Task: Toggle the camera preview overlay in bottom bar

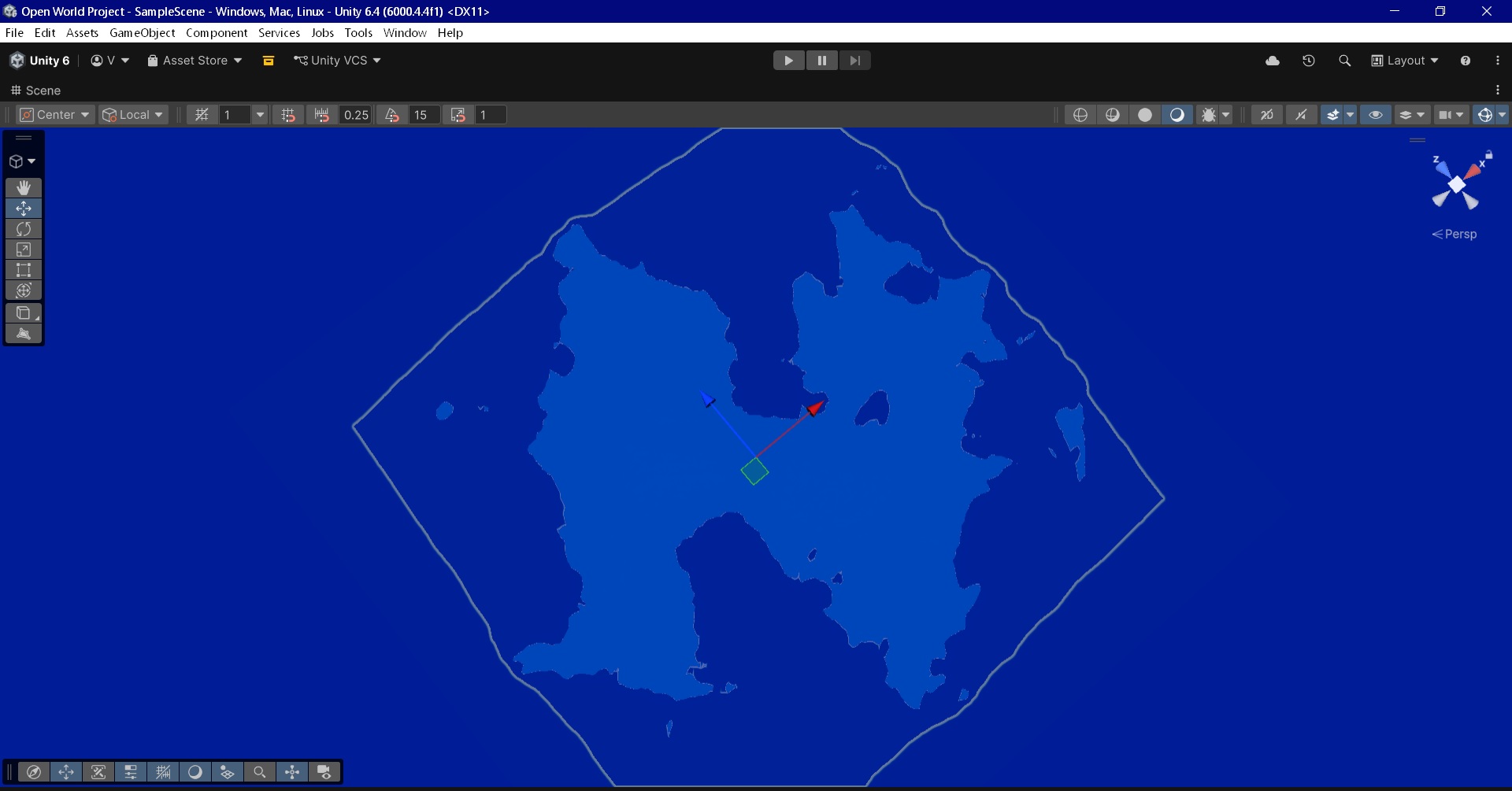Action: coord(324,772)
